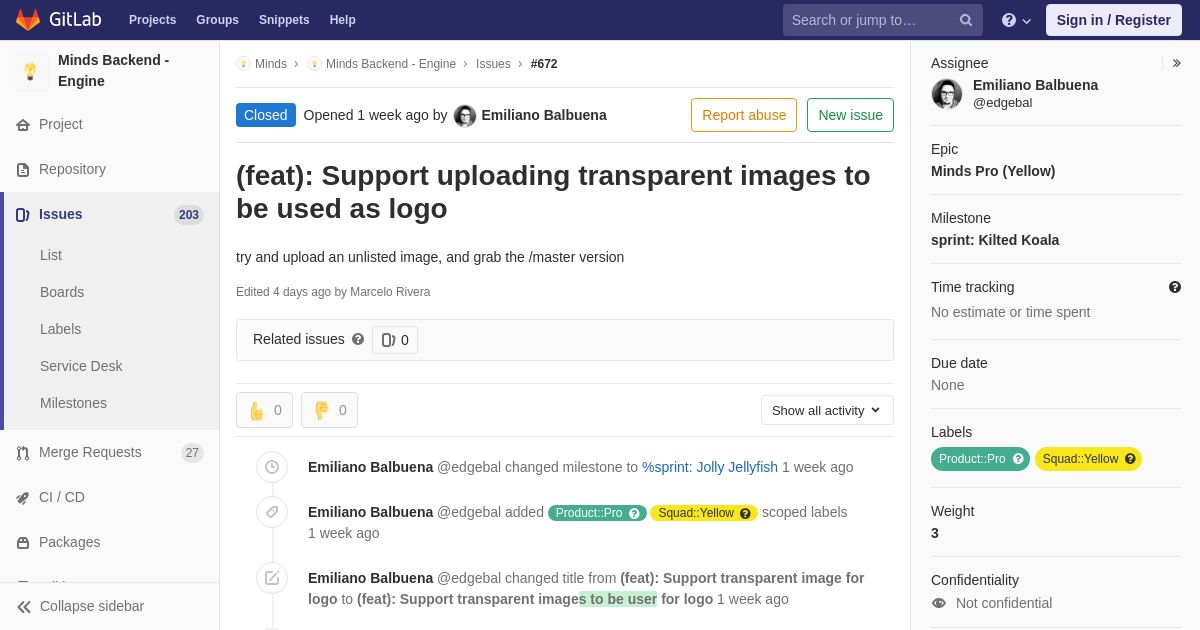Open the Service Desk submenu item
1200x630 pixels.
(x=81, y=366)
